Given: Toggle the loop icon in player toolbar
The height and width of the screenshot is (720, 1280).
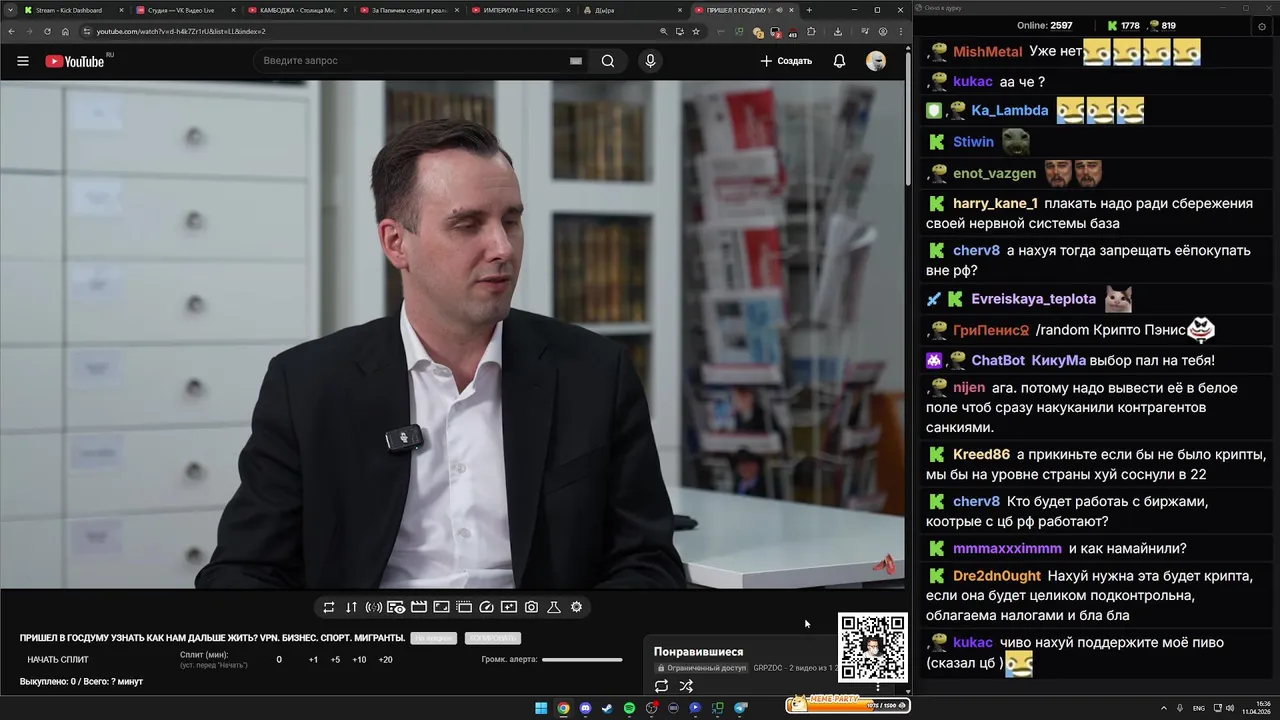Looking at the screenshot, I should pos(329,607).
